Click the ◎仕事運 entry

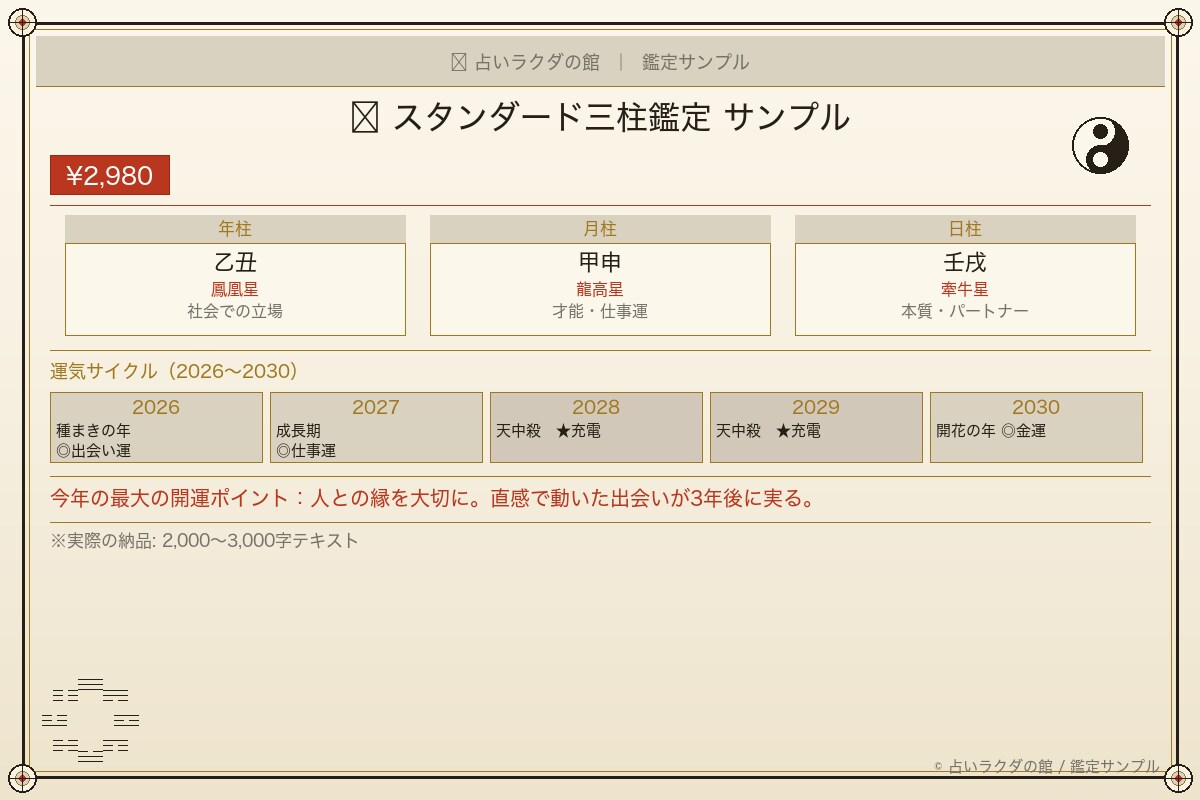(306, 451)
